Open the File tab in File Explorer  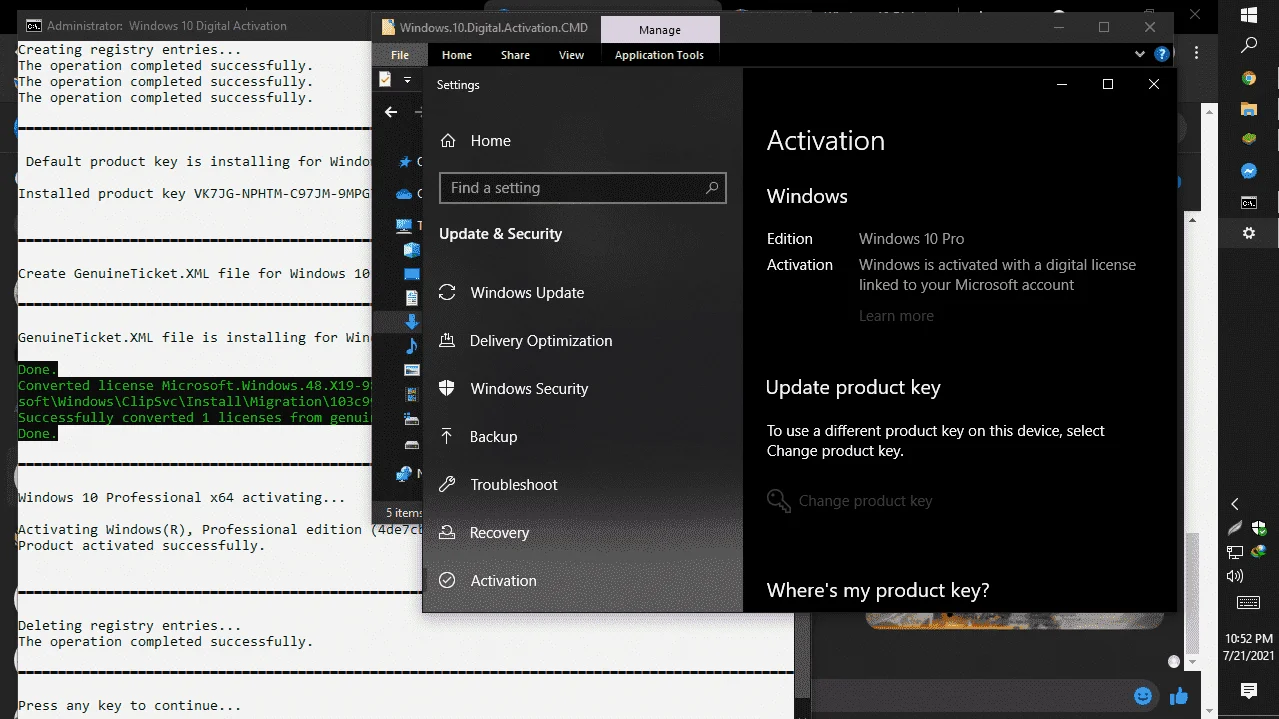[400, 55]
